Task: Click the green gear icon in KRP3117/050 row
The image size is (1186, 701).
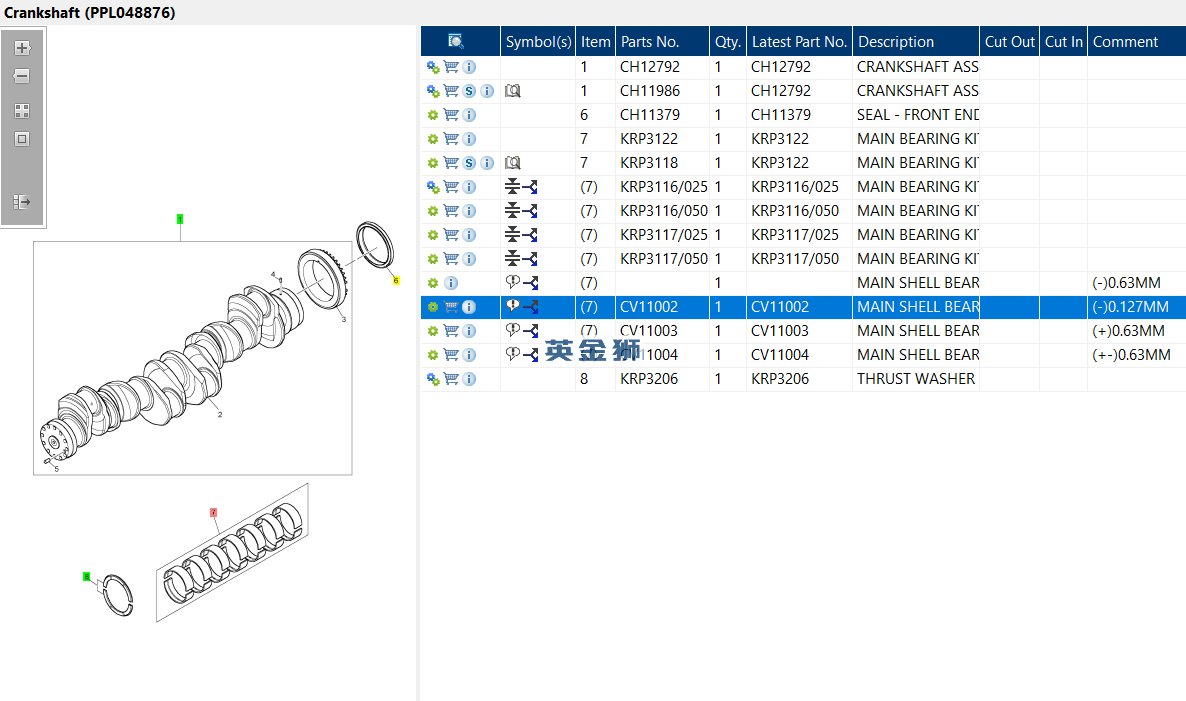Action: point(433,259)
